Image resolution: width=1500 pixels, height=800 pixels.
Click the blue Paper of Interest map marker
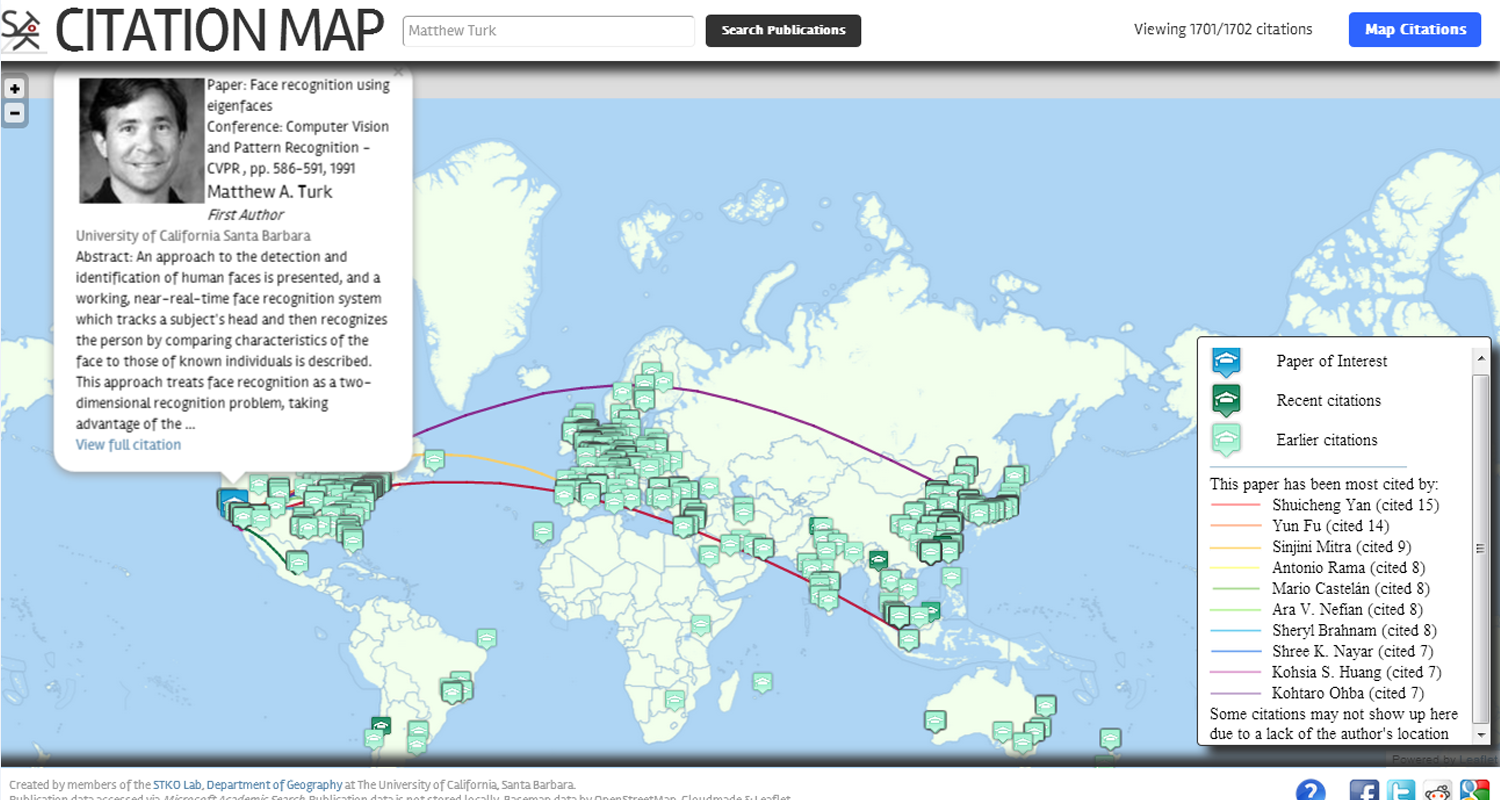coord(233,501)
